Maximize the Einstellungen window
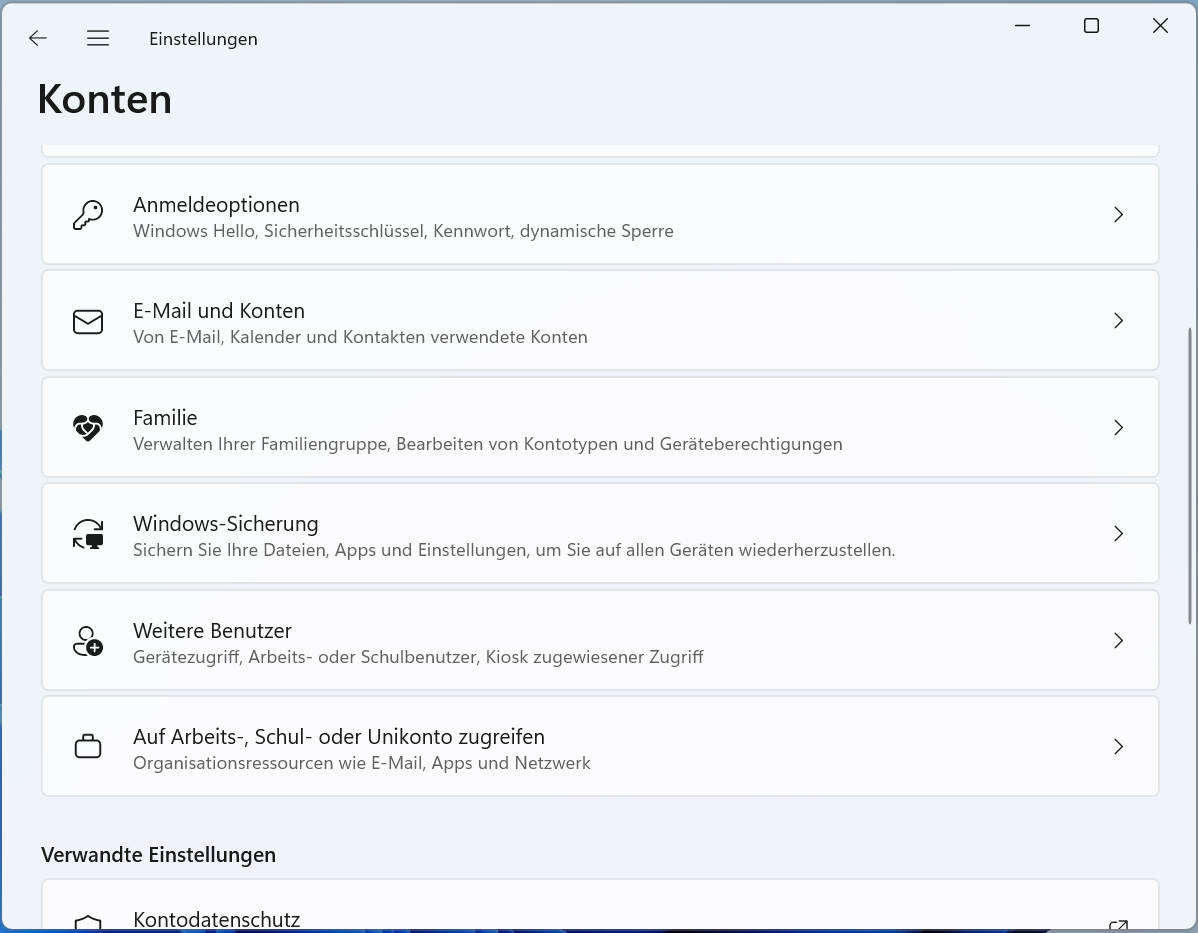The height and width of the screenshot is (933, 1198). click(x=1091, y=26)
